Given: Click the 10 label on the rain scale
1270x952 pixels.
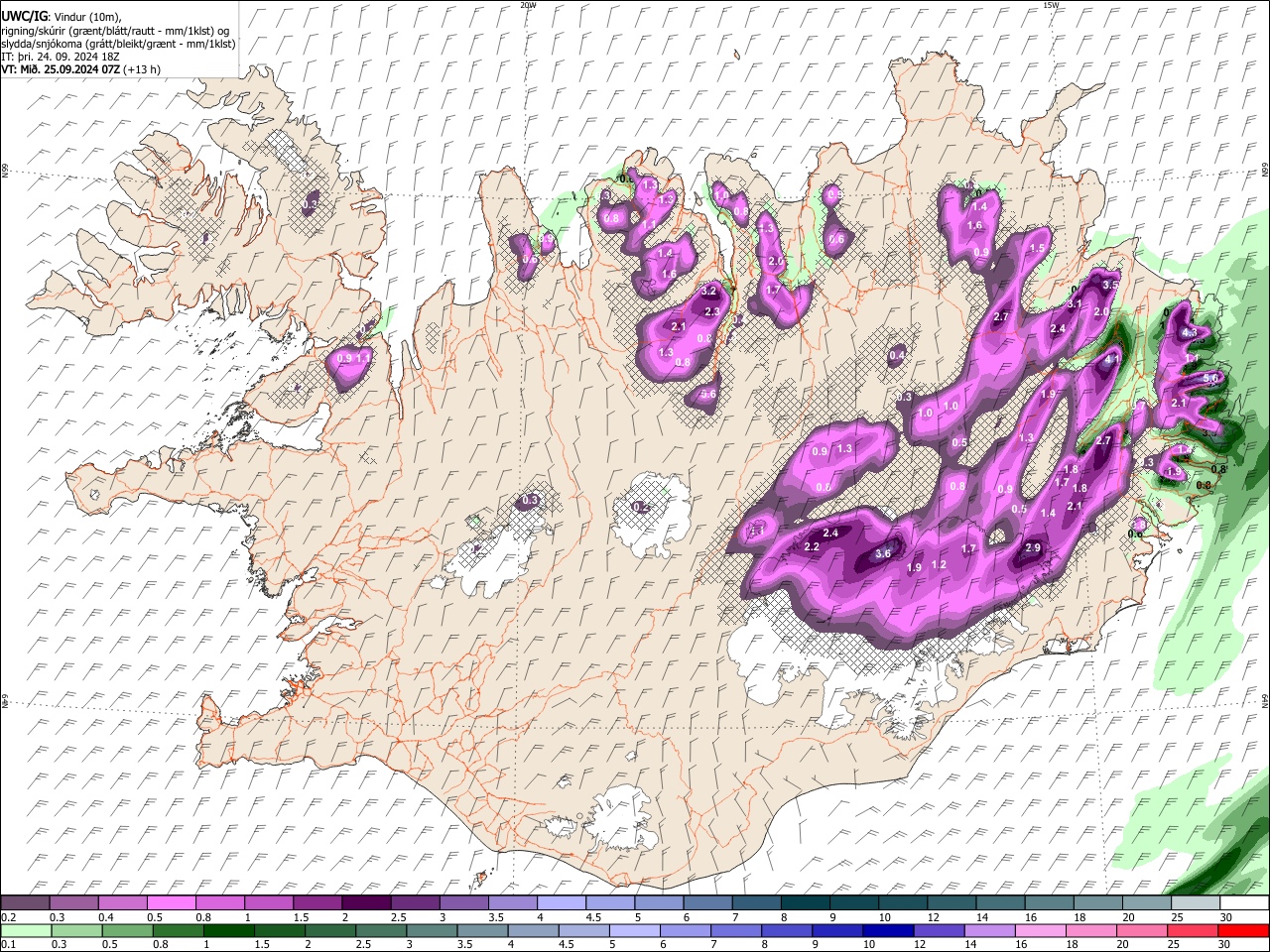Looking at the screenshot, I should (x=868, y=944).
